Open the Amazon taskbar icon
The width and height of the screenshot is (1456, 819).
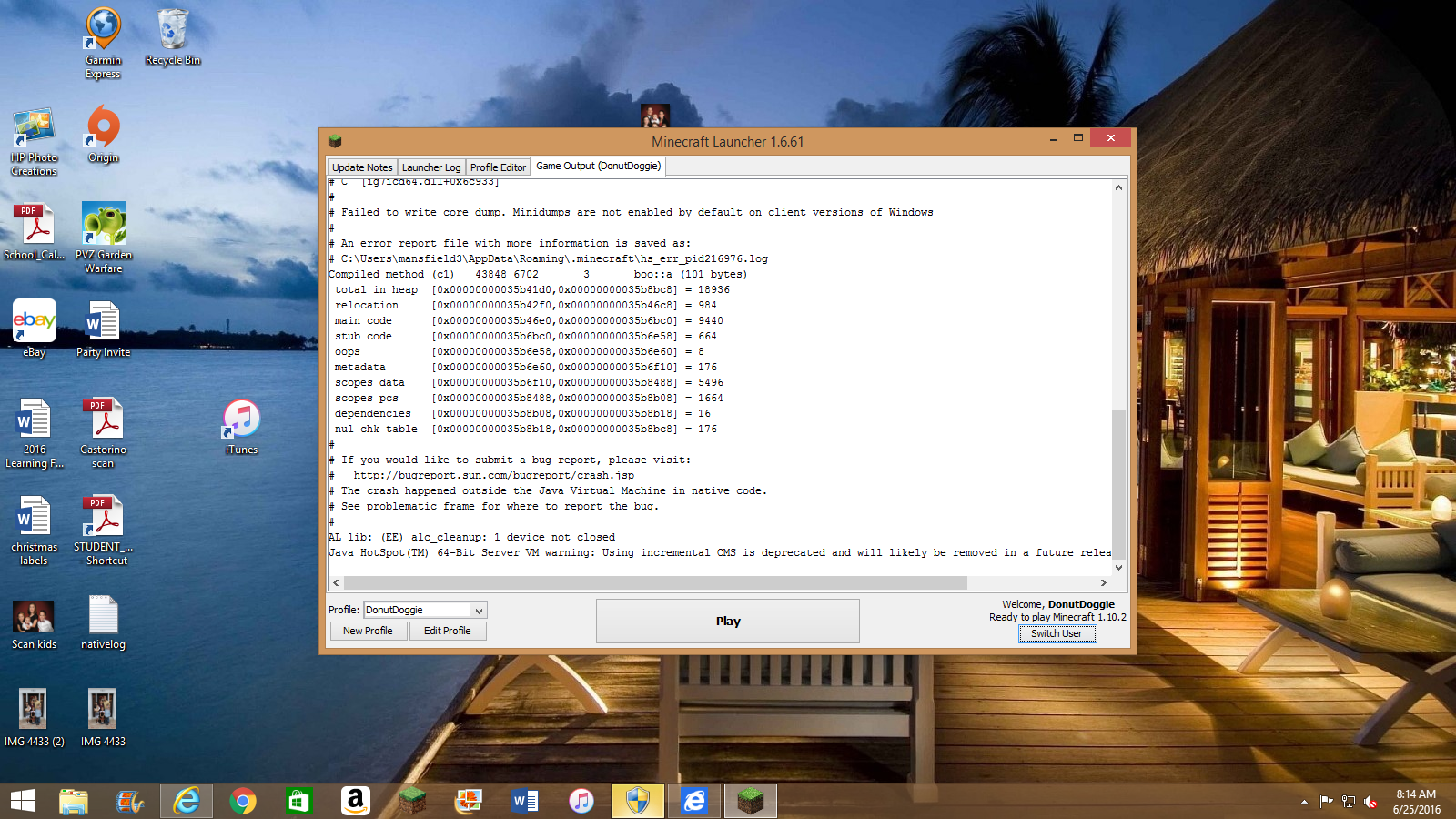pos(355,801)
